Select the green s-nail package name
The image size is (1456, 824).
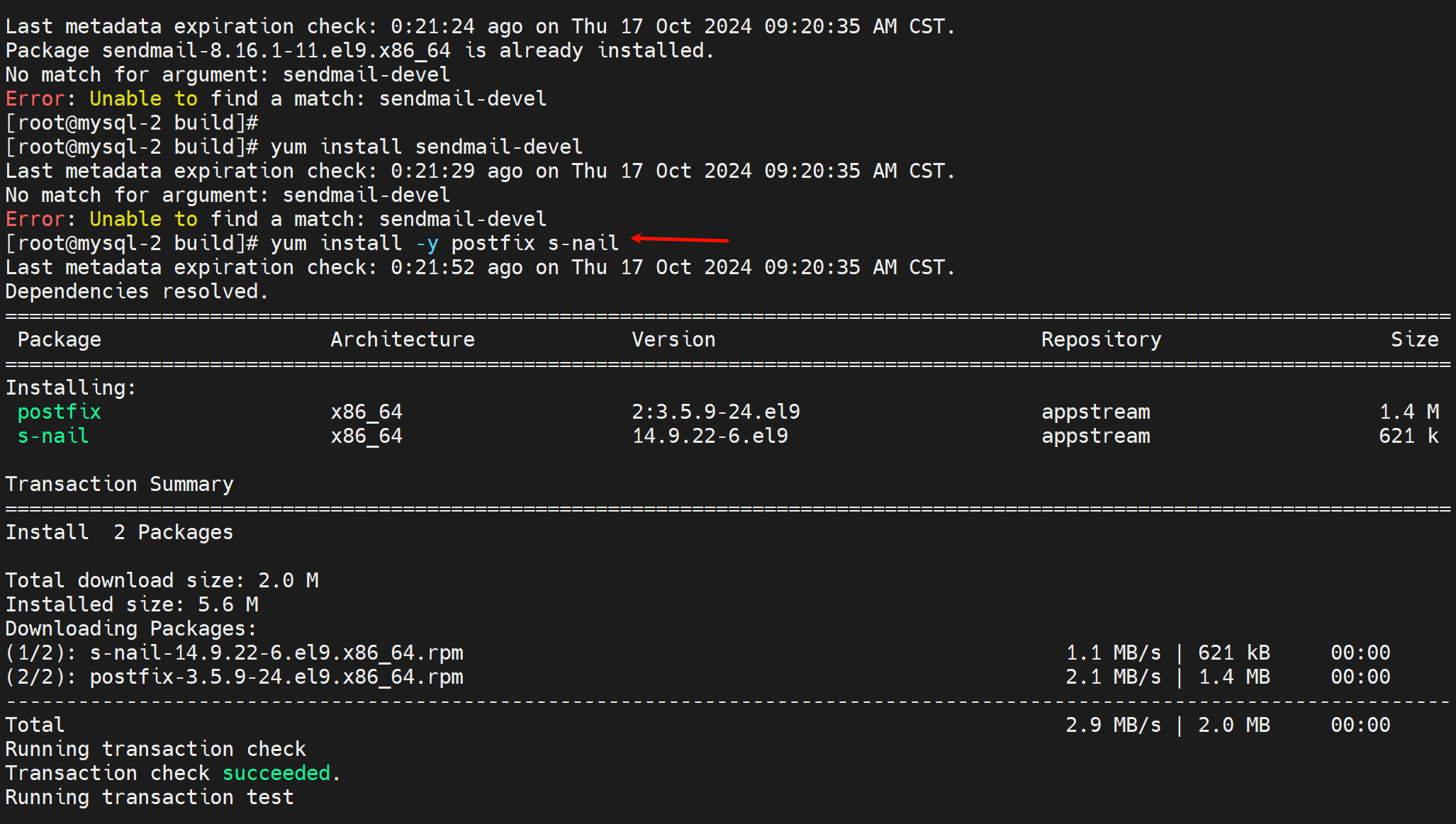pyautogui.click(x=53, y=436)
